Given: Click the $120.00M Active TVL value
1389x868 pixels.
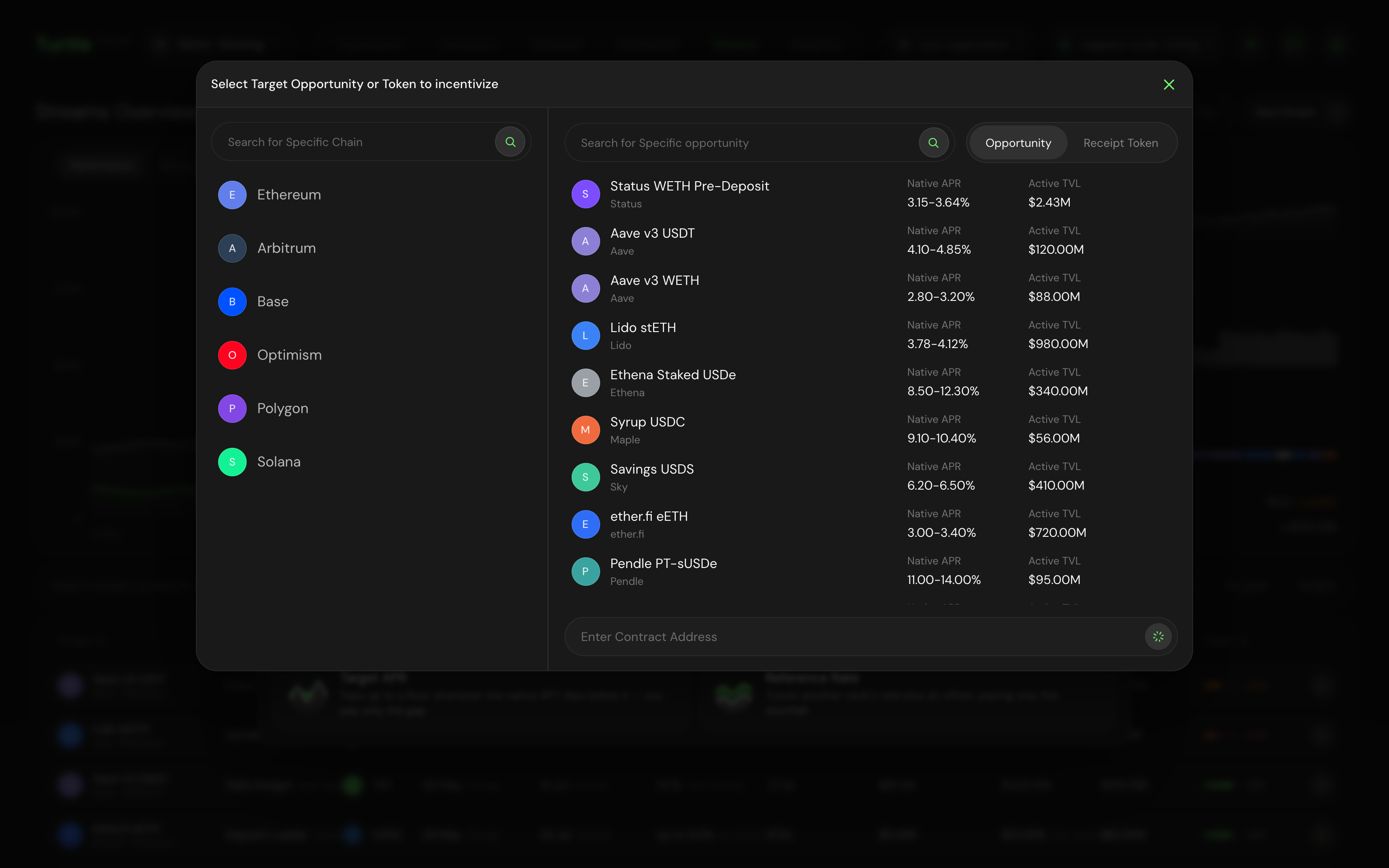Looking at the screenshot, I should [x=1056, y=249].
